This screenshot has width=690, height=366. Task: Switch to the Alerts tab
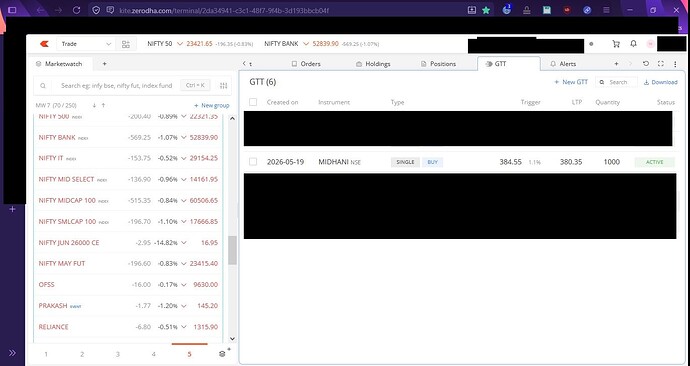click(x=563, y=64)
